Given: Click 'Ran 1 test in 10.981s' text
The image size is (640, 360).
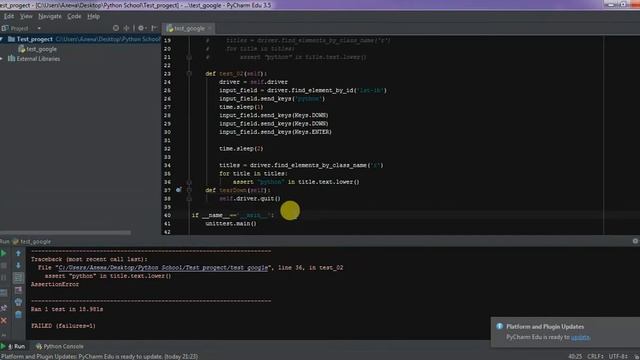Looking at the screenshot, I should point(67,309).
